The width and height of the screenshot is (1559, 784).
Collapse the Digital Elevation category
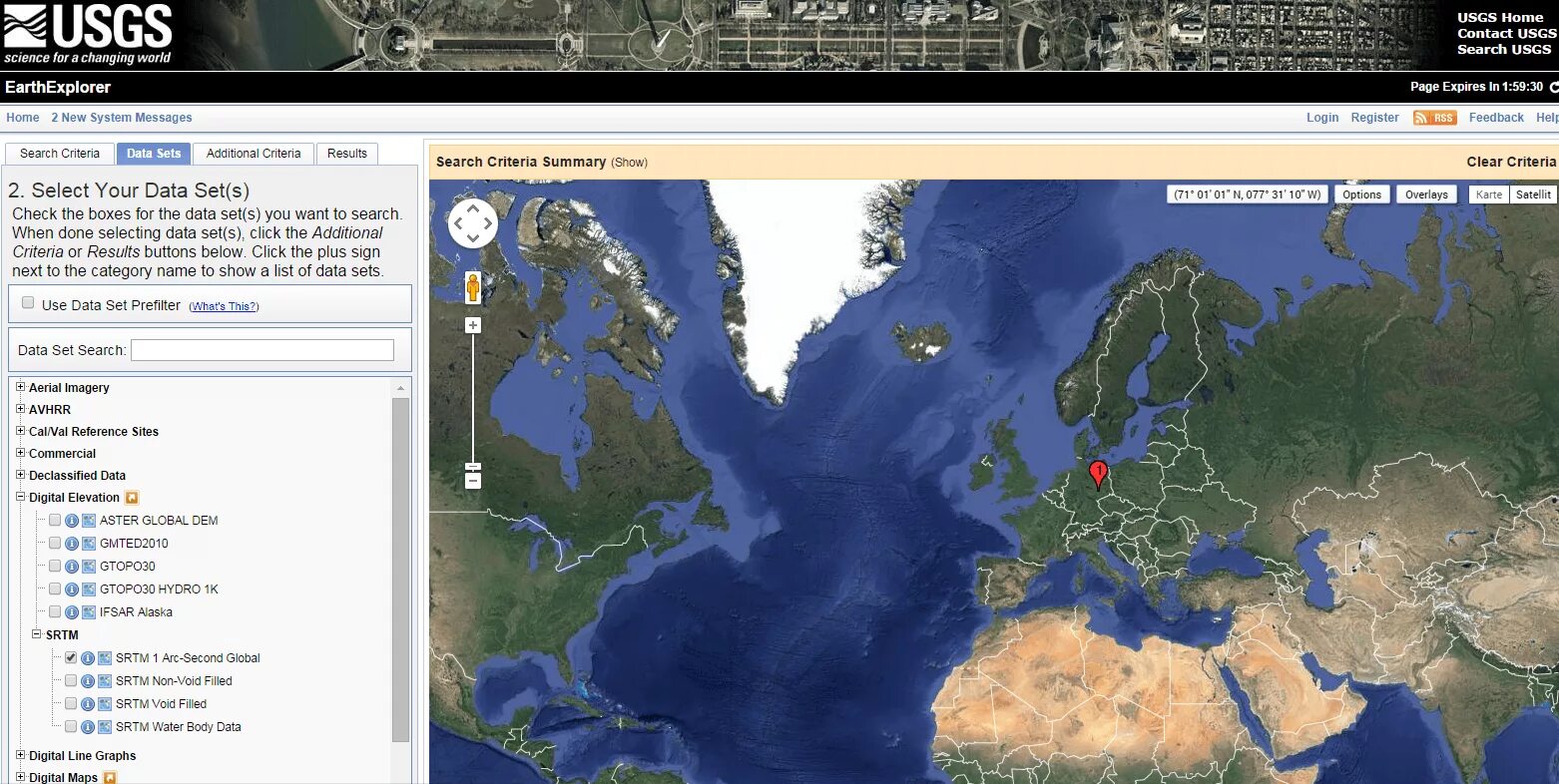point(21,497)
